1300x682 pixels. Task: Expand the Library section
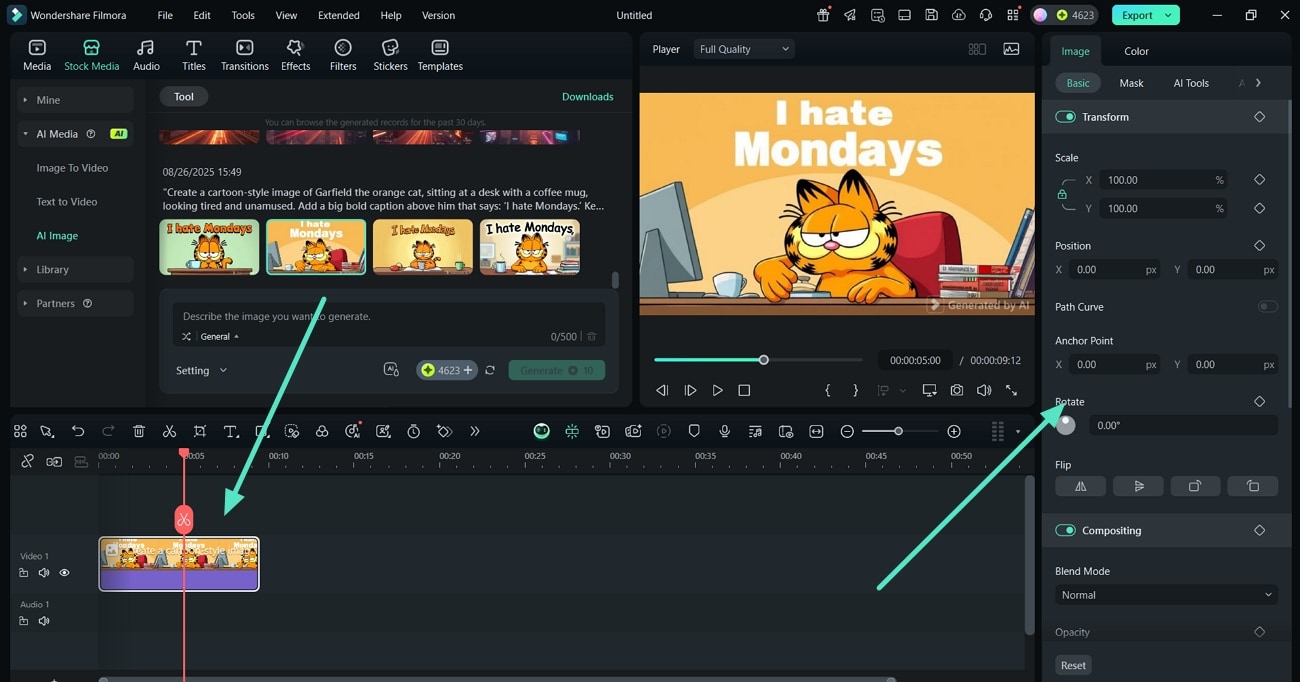tap(76, 270)
